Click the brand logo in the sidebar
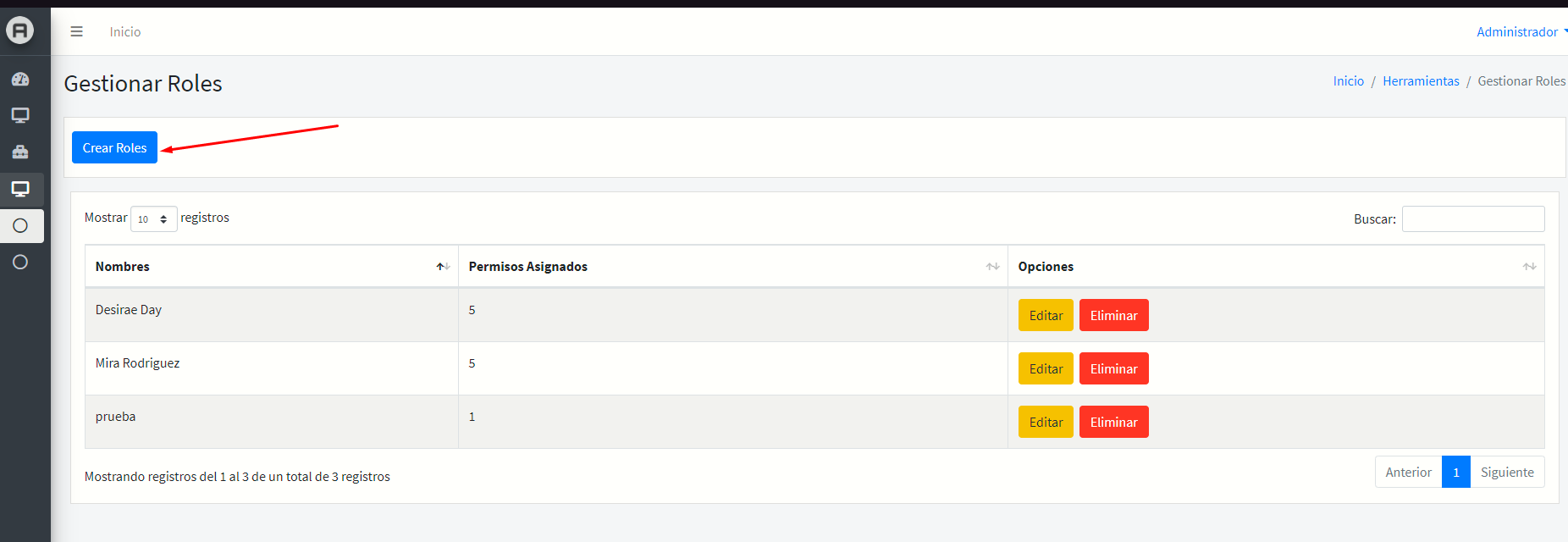Screen dimensions: 1568x542 20,30
